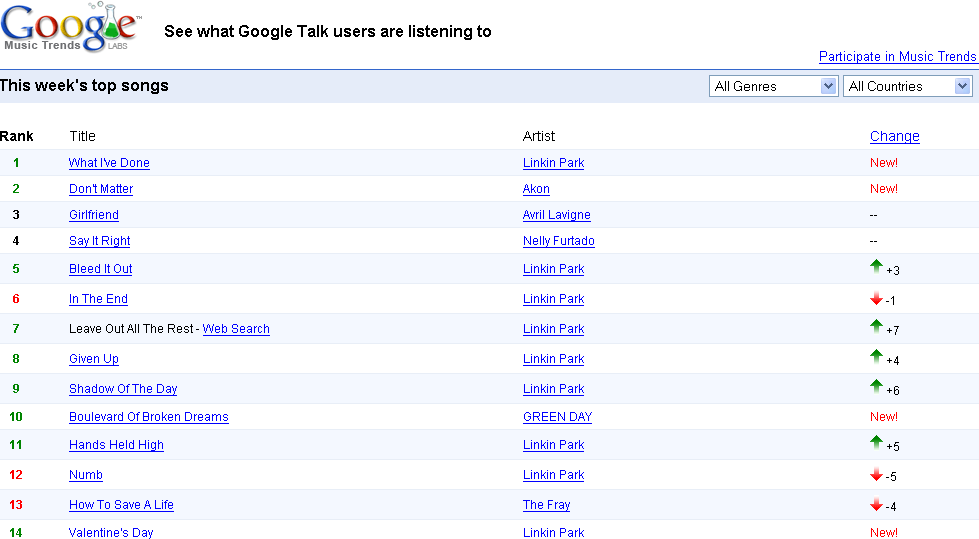Screen dimensions: 979x539
Task: Click the Rank column header
Action: [x=17, y=136]
